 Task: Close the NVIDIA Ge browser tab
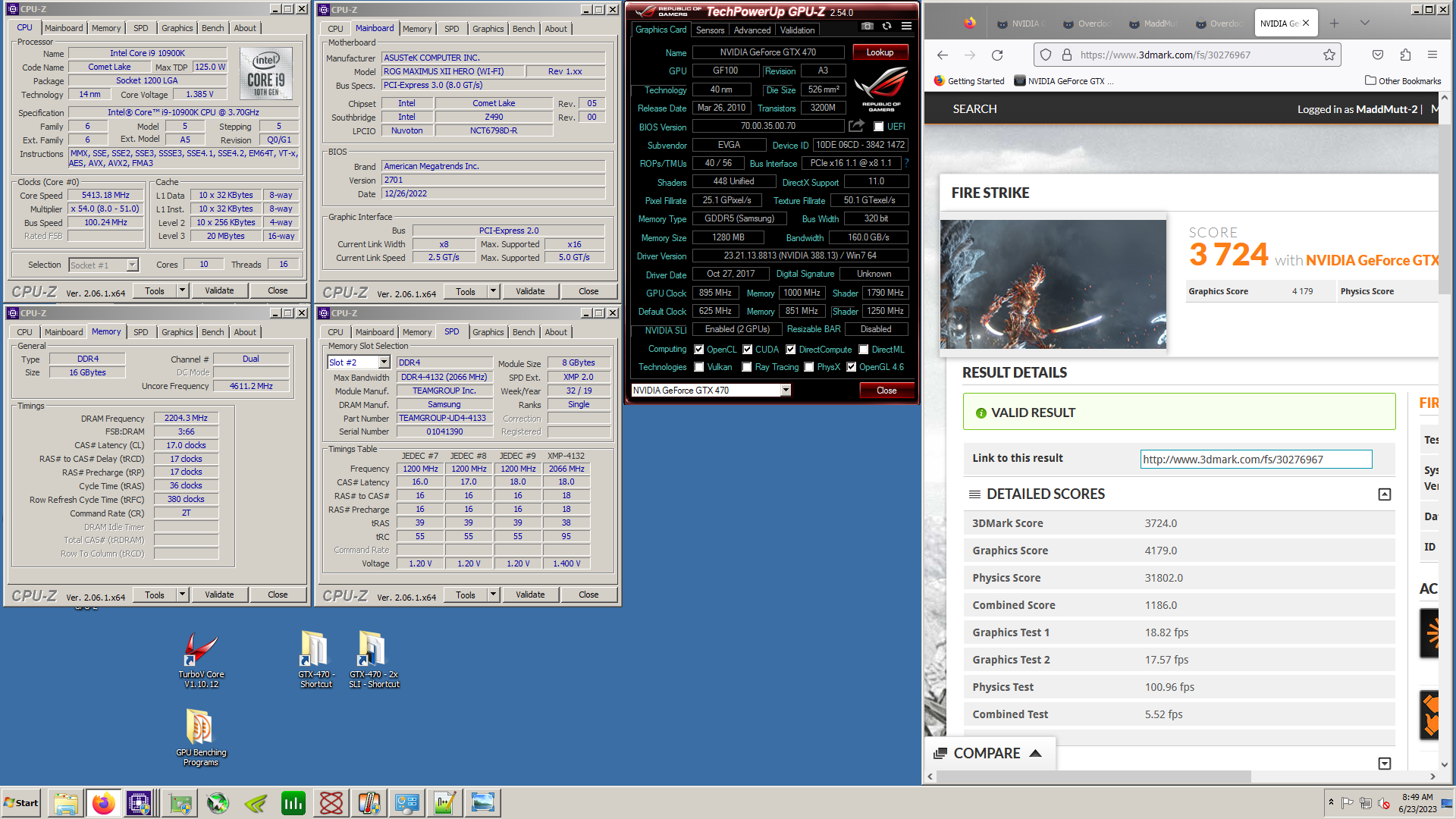coord(1306,24)
